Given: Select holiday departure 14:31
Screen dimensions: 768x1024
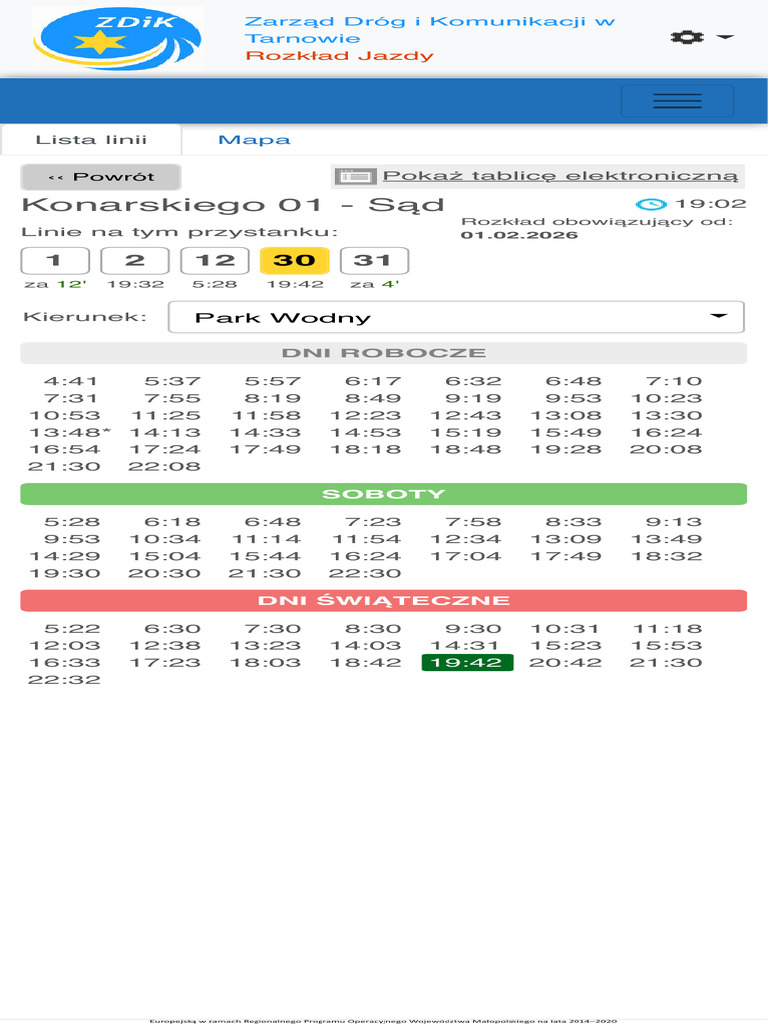Looking at the screenshot, I should [465, 646].
